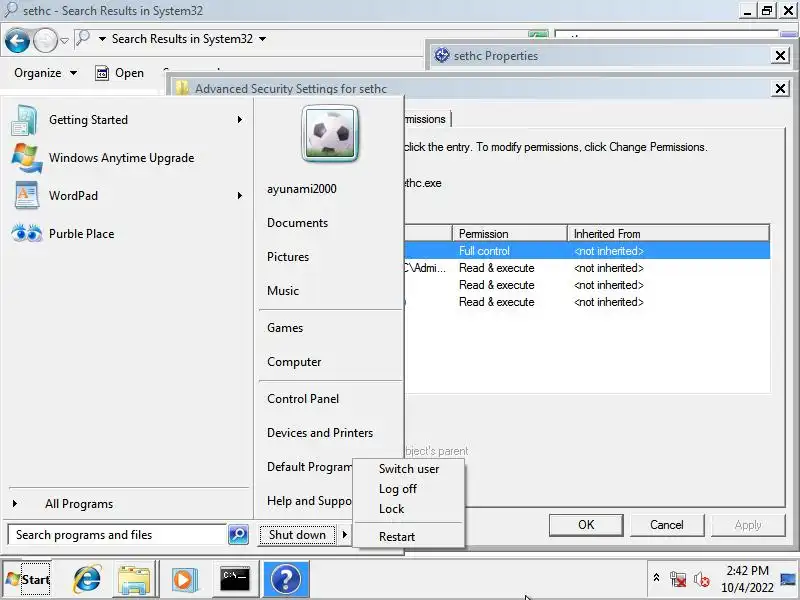
Task: Open Music from the Start menu
Action: (283, 291)
